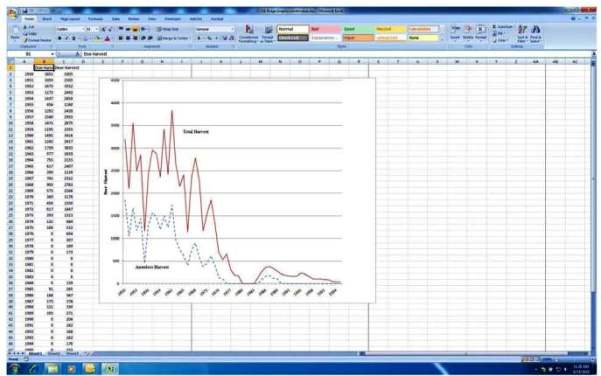The height and width of the screenshot is (376, 601).
Task: Click Format as Table icon
Action: tap(268, 33)
